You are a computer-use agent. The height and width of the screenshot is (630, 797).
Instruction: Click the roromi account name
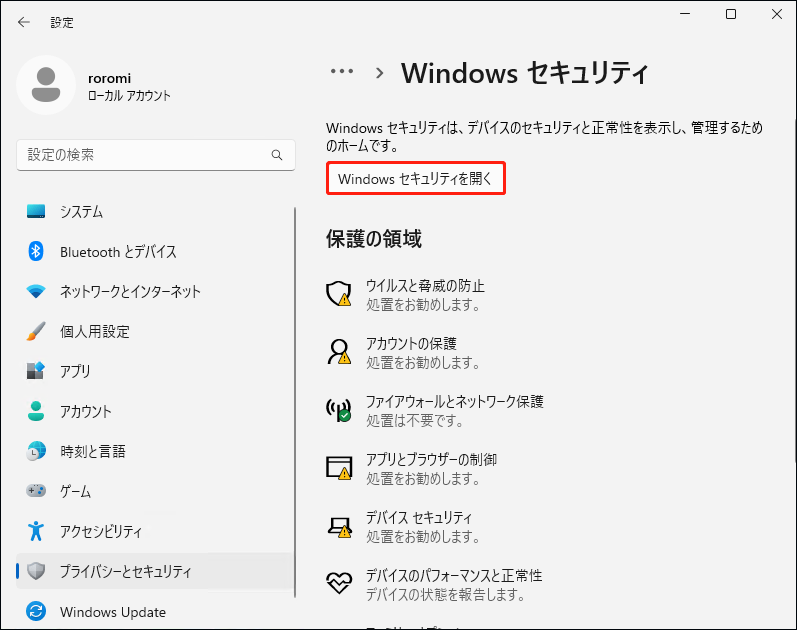pos(109,78)
